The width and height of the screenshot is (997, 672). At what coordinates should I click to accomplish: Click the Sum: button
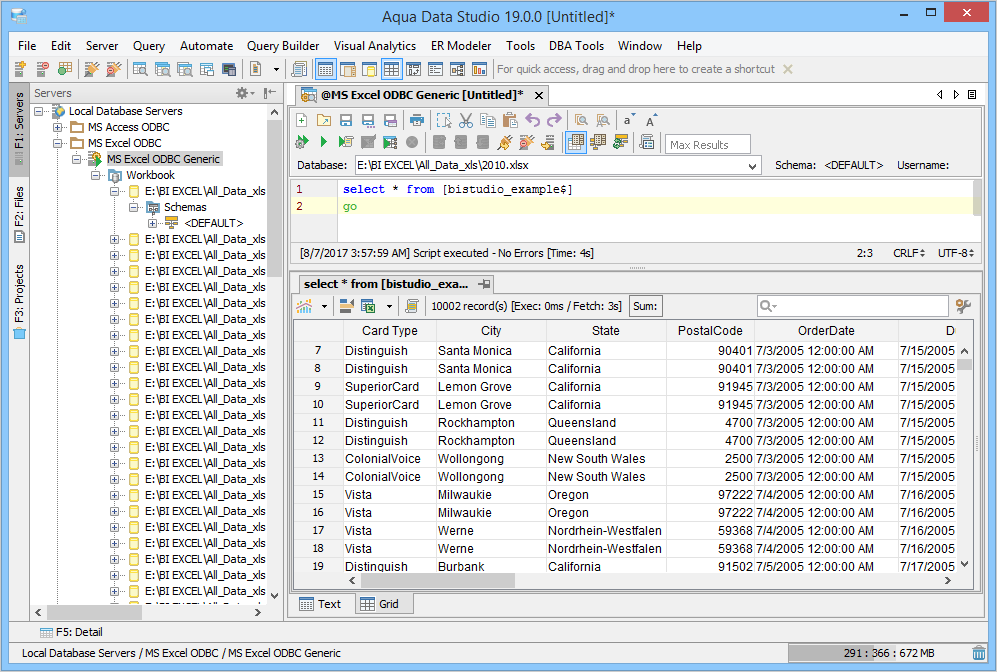coord(645,306)
